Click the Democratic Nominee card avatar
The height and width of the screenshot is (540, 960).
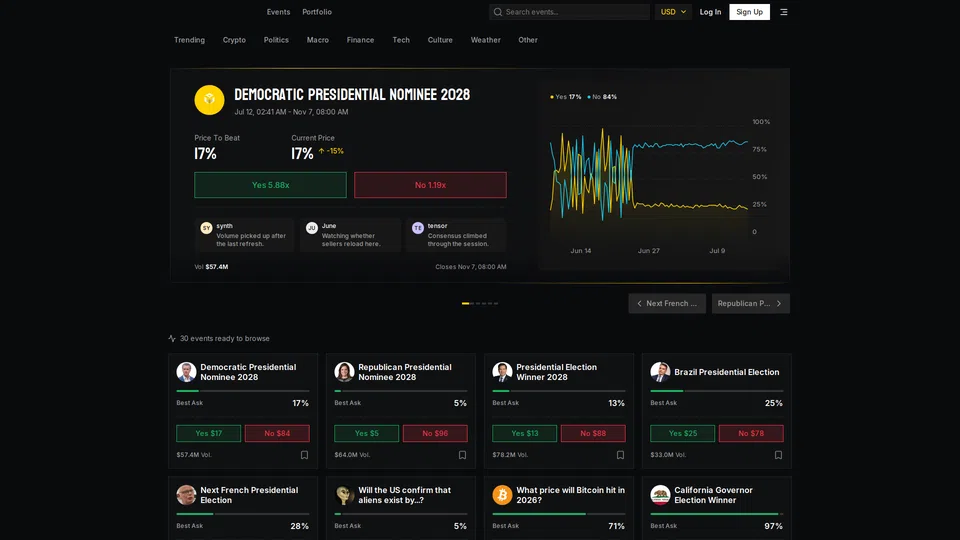186,372
